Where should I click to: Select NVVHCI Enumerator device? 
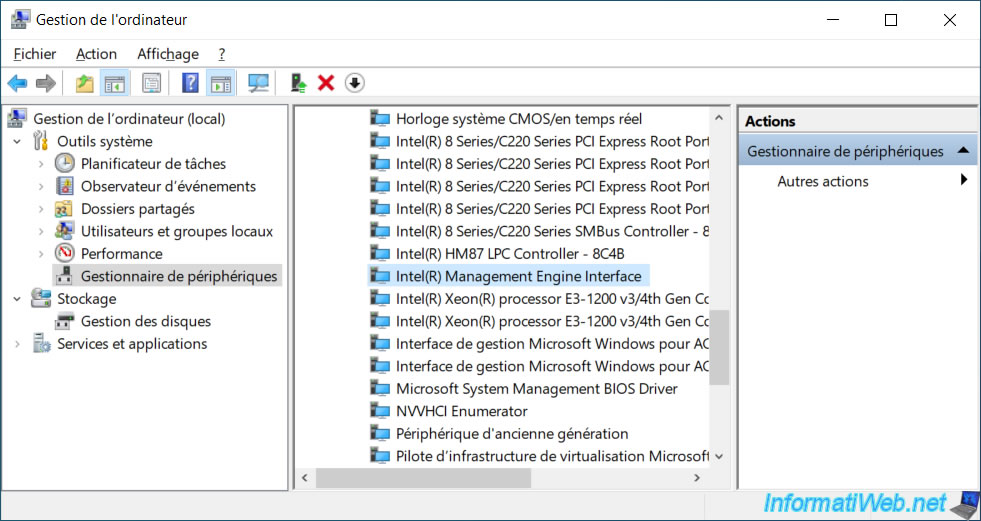pyautogui.click(x=461, y=412)
